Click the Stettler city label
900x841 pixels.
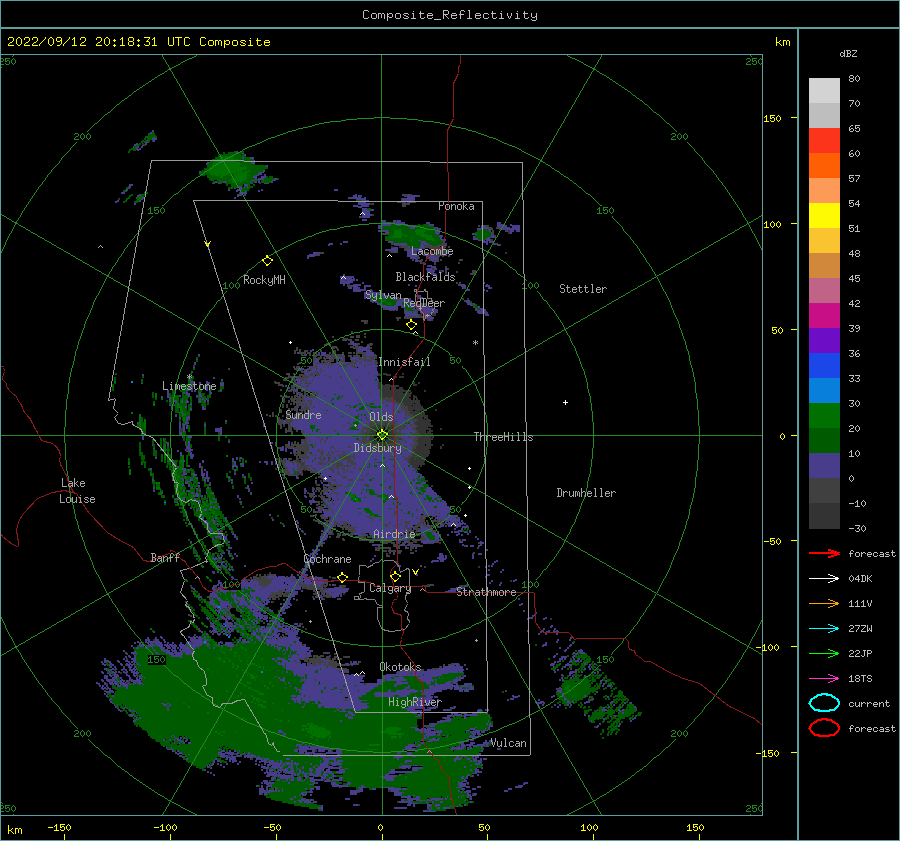pyautogui.click(x=583, y=289)
